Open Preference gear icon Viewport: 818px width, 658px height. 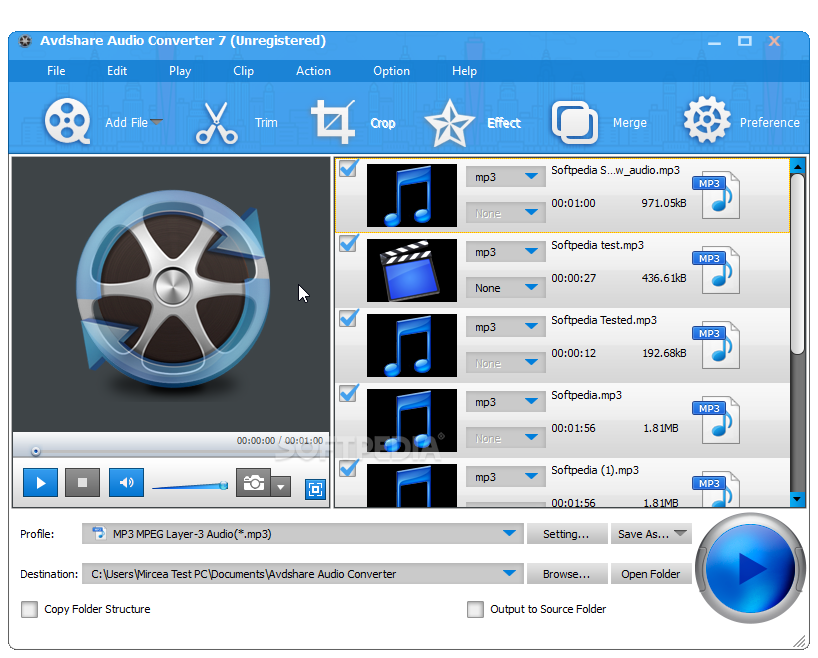[x=707, y=119]
